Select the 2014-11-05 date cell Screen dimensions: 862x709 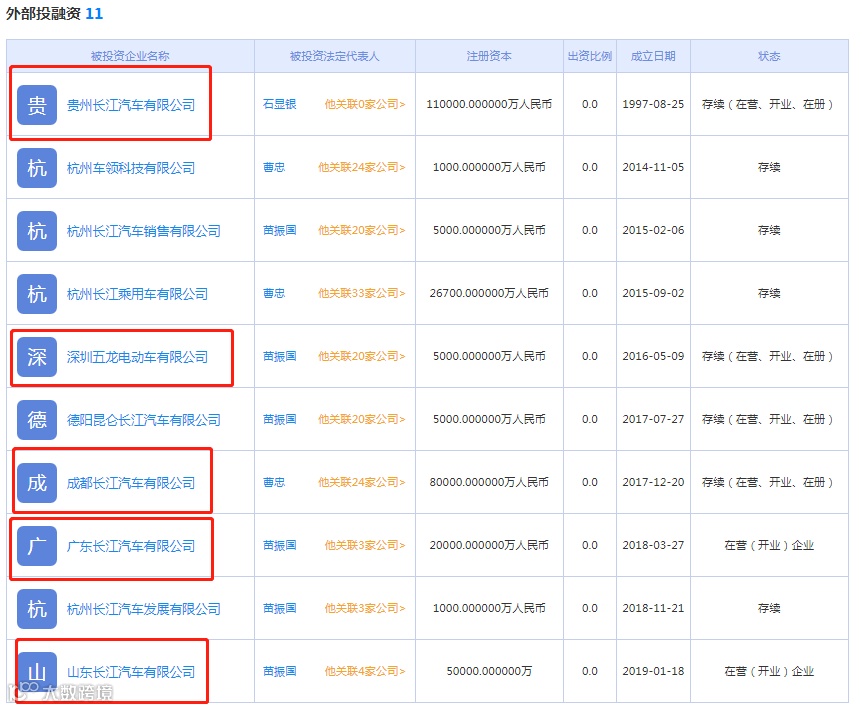coord(653,167)
